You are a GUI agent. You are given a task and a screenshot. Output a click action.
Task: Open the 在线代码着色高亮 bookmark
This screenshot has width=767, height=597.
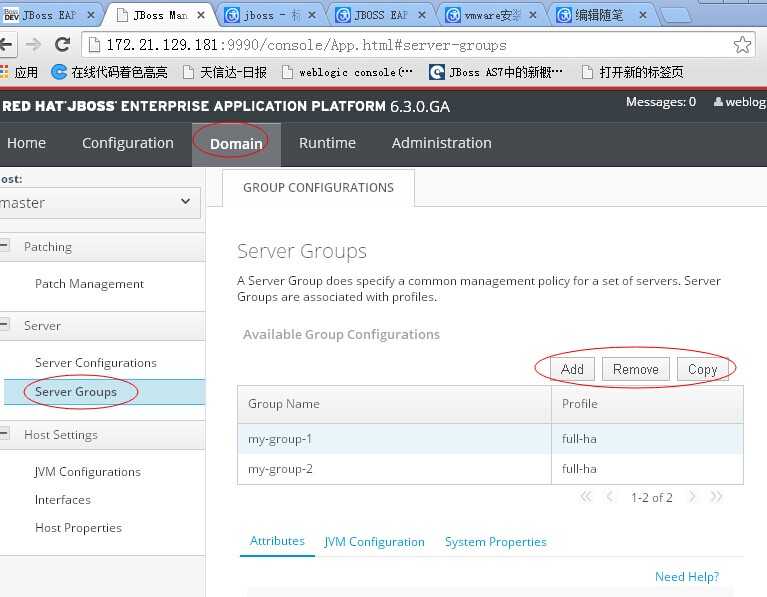[110, 72]
